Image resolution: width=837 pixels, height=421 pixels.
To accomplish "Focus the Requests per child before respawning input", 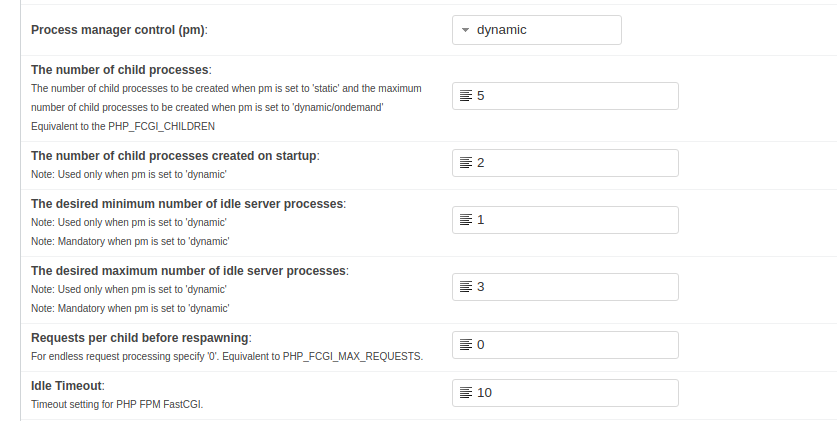I will (x=575, y=345).
